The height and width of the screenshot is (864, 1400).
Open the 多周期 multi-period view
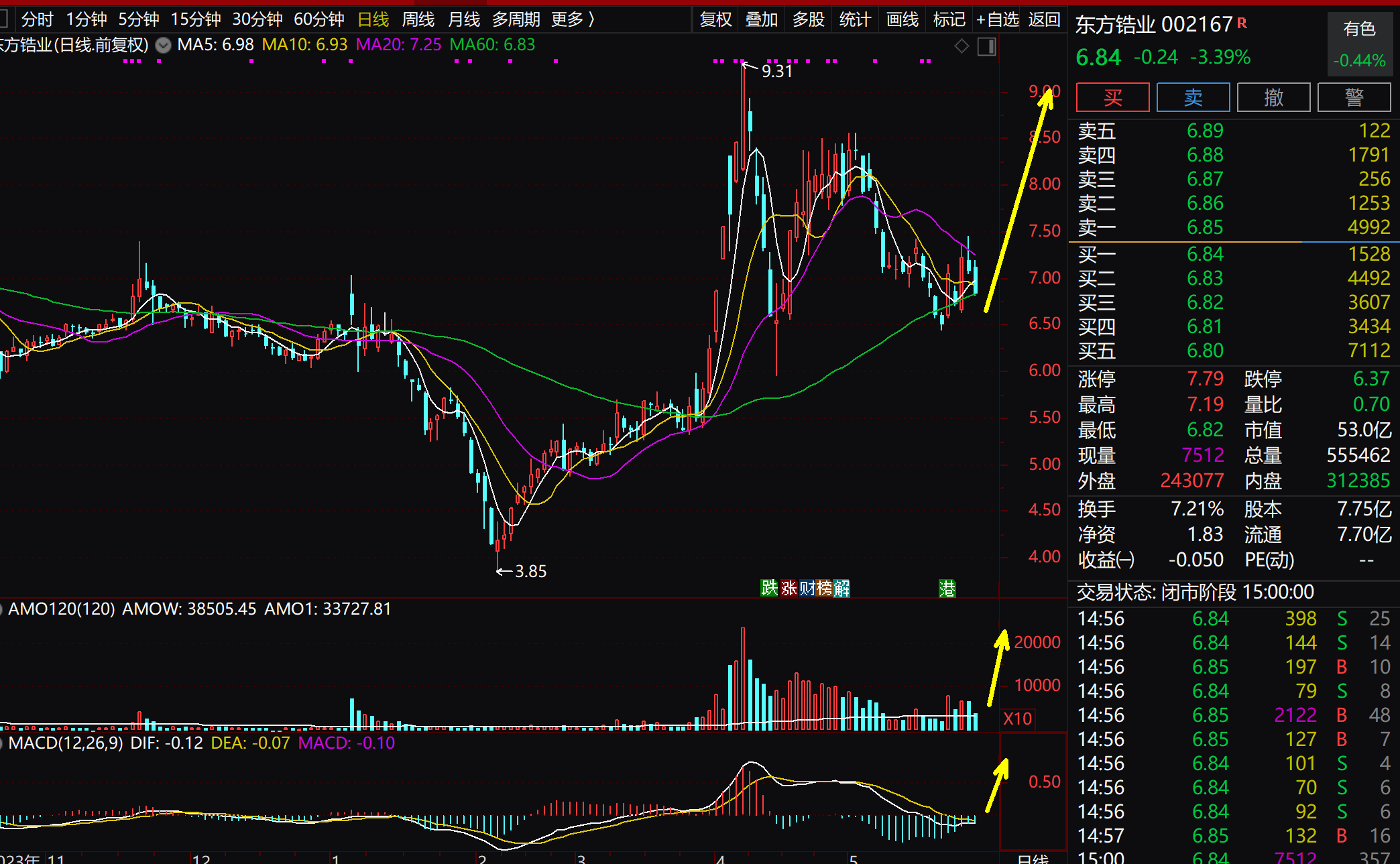click(516, 19)
